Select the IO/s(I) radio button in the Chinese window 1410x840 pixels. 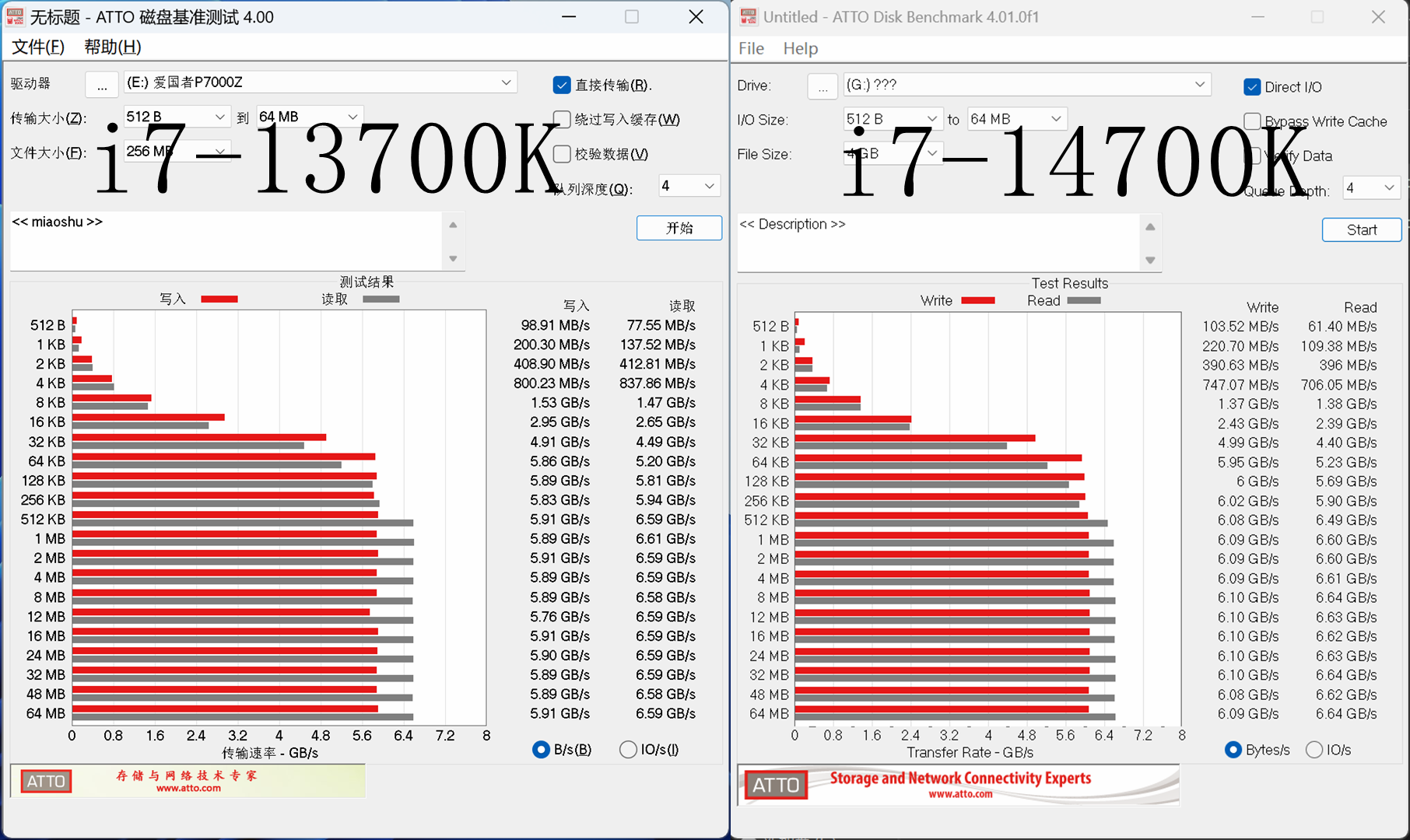628,750
